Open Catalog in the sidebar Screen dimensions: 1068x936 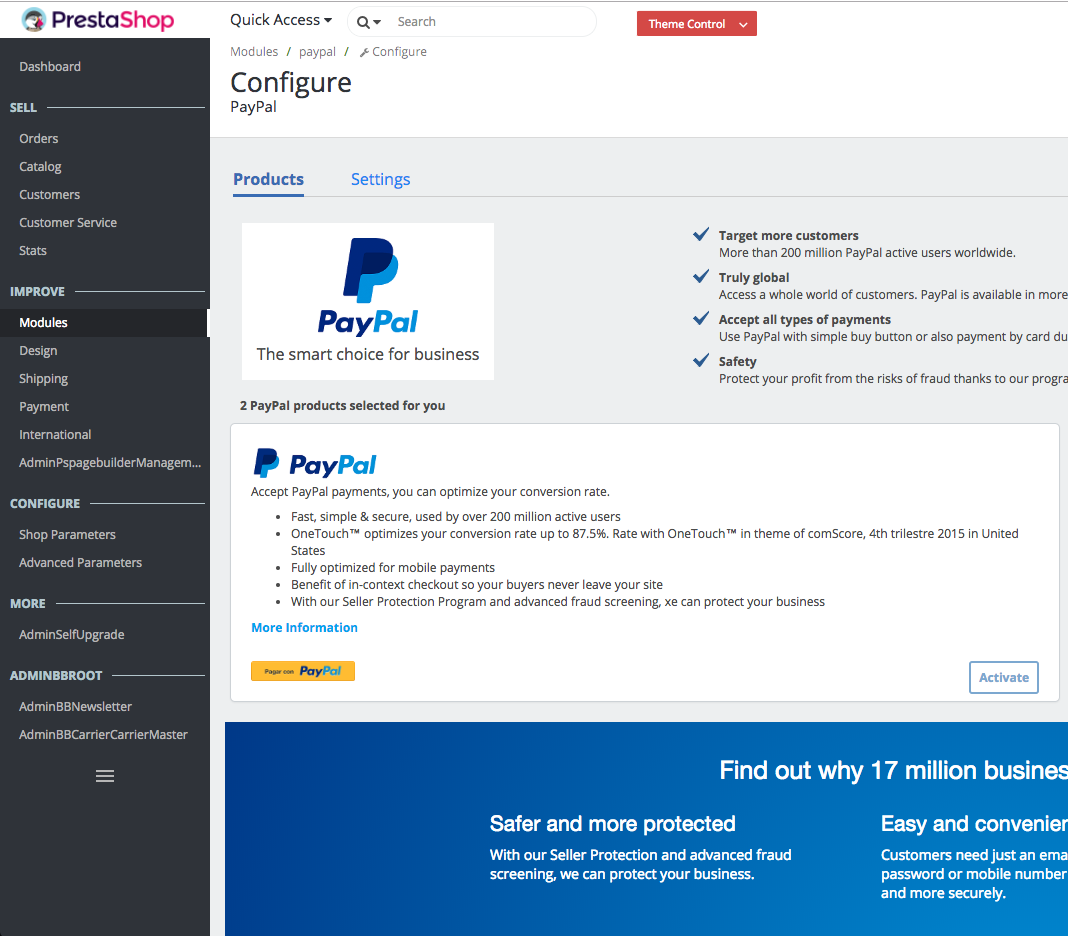pos(40,167)
